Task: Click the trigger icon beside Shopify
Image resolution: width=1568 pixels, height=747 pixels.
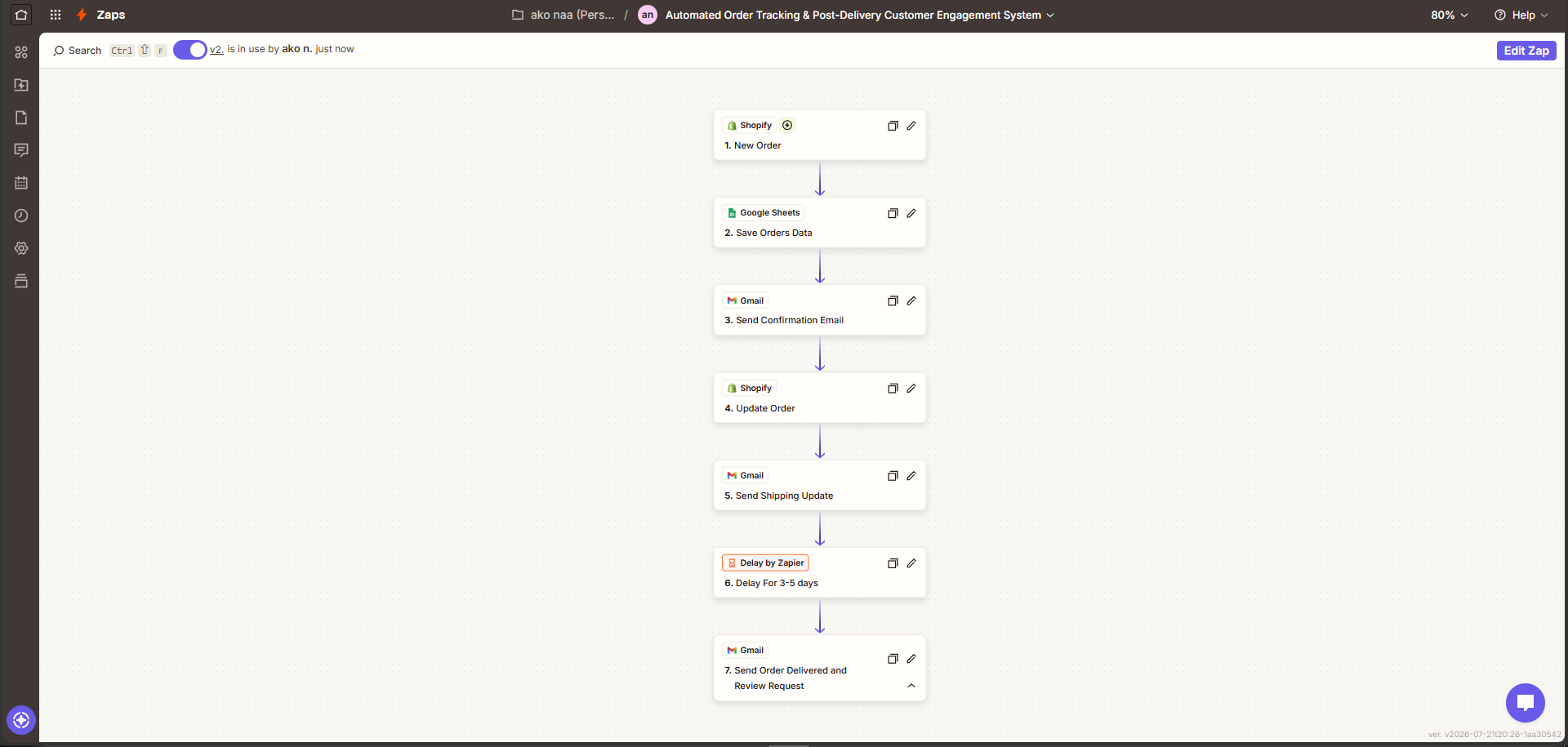Action: pyautogui.click(x=787, y=125)
